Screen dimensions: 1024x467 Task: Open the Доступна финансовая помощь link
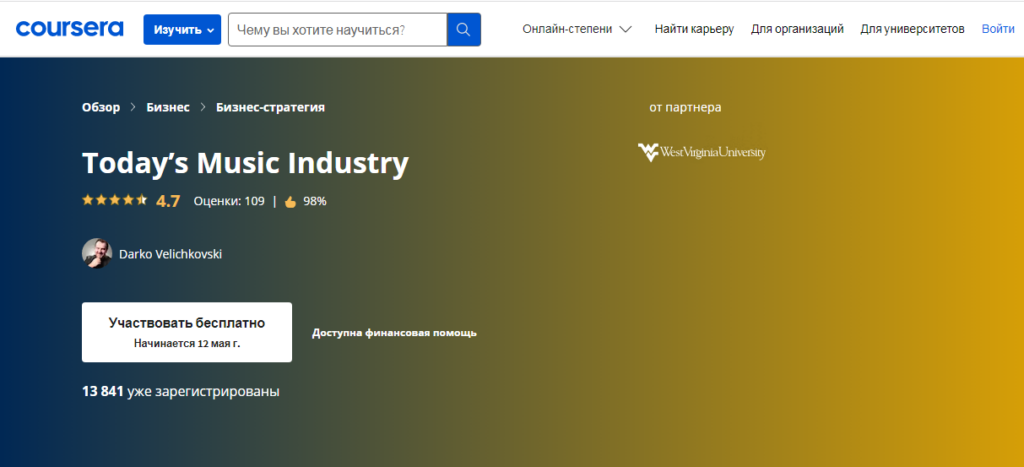pos(394,333)
